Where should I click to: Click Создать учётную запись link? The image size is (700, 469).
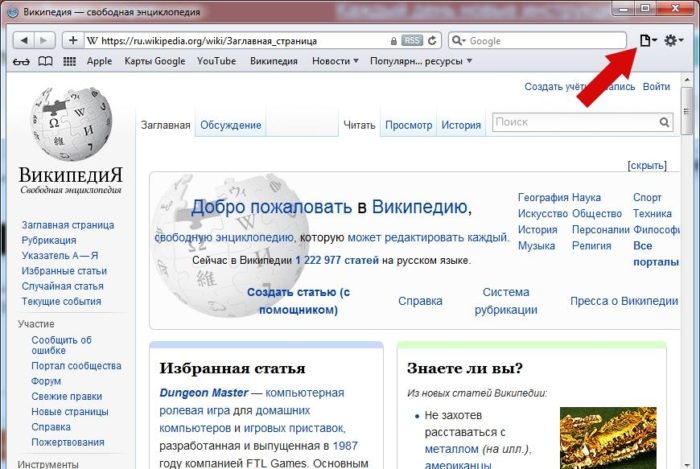[579, 87]
